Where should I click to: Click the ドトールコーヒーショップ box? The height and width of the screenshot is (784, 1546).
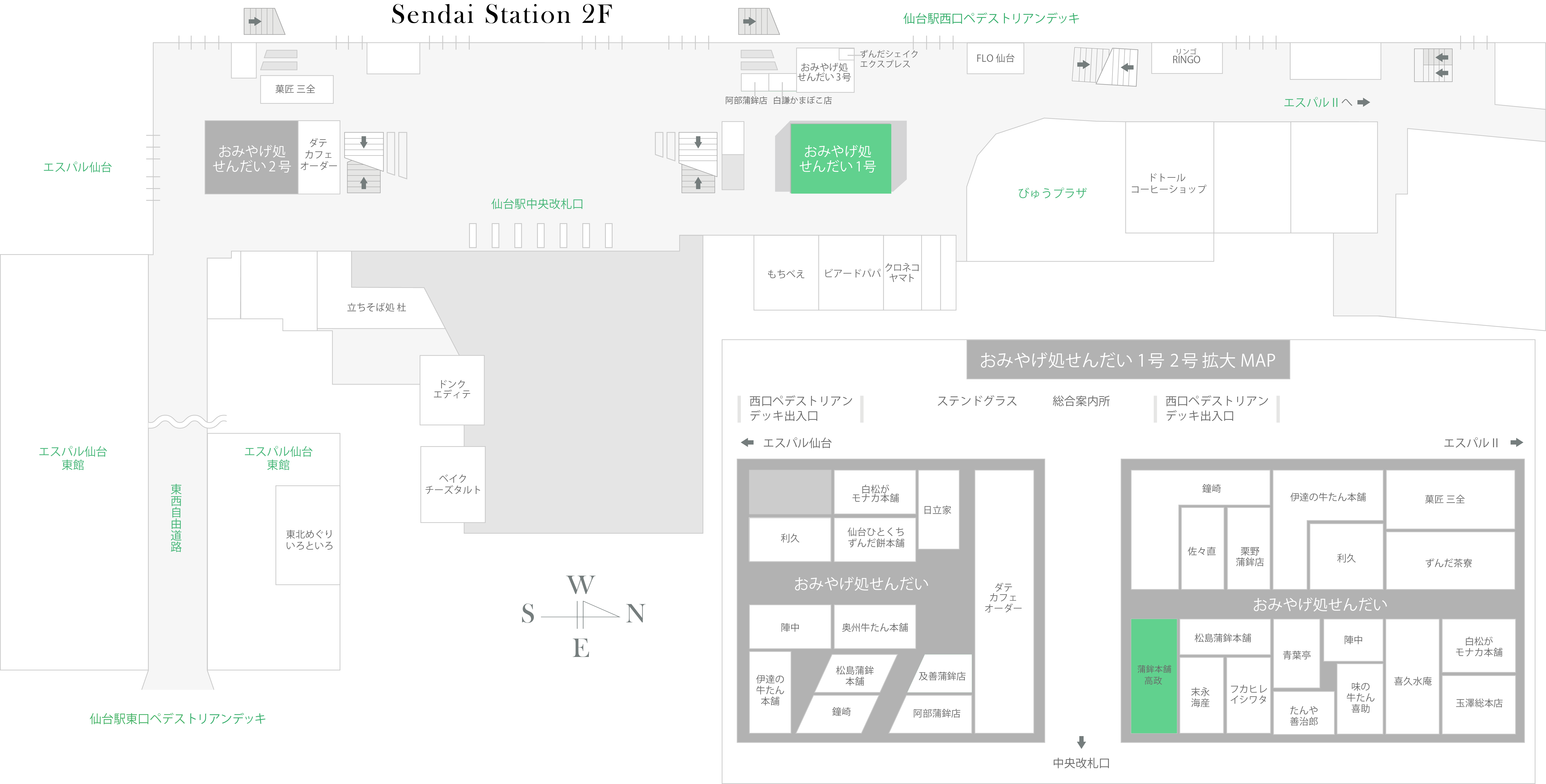click(x=1169, y=178)
